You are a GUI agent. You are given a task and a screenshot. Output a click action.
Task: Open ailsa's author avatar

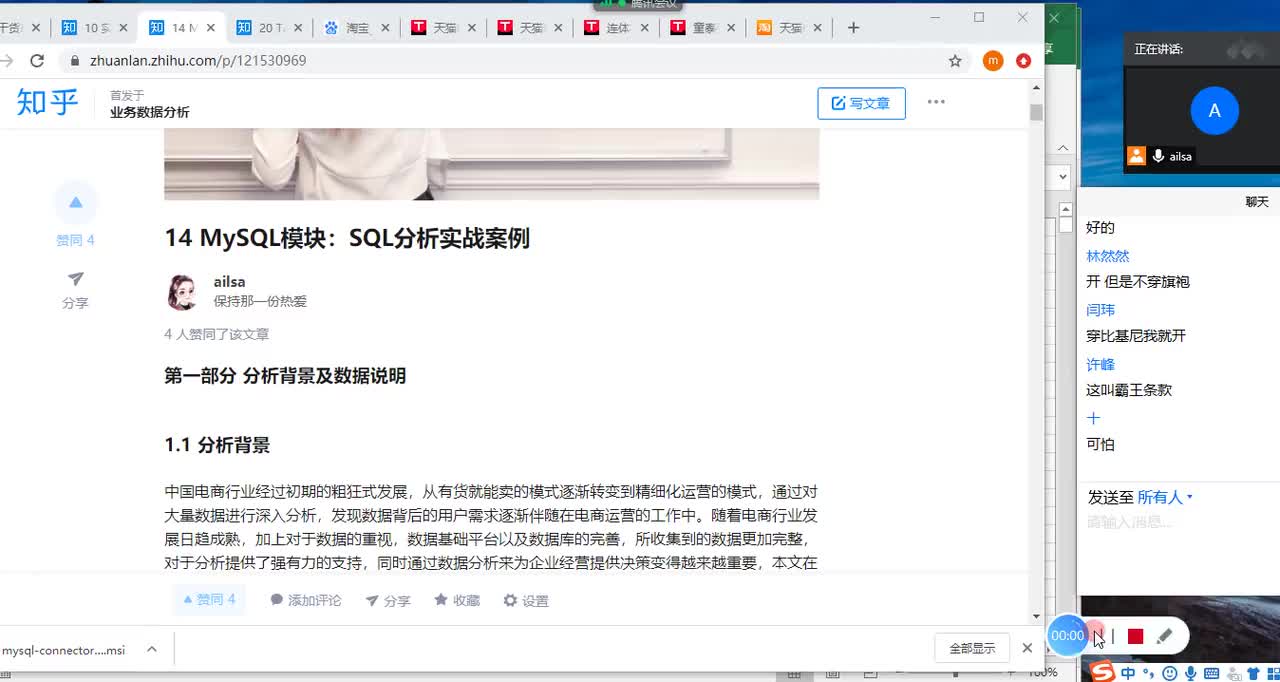(x=181, y=292)
